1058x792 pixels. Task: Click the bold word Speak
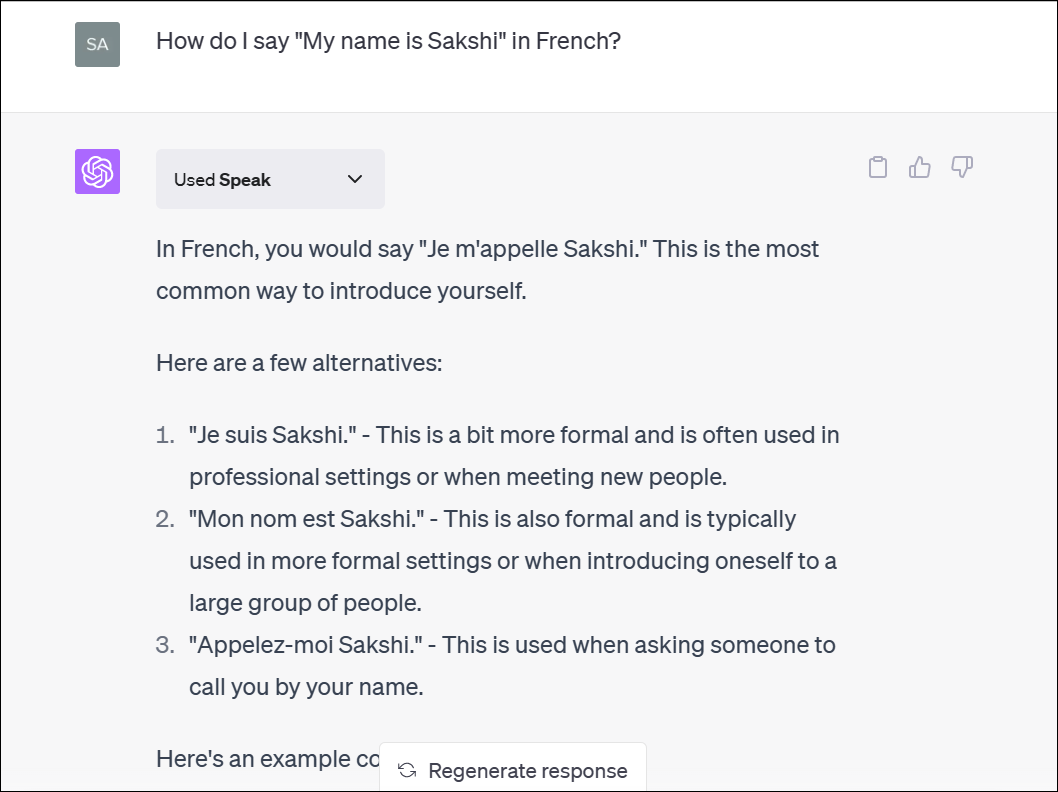point(245,180)
